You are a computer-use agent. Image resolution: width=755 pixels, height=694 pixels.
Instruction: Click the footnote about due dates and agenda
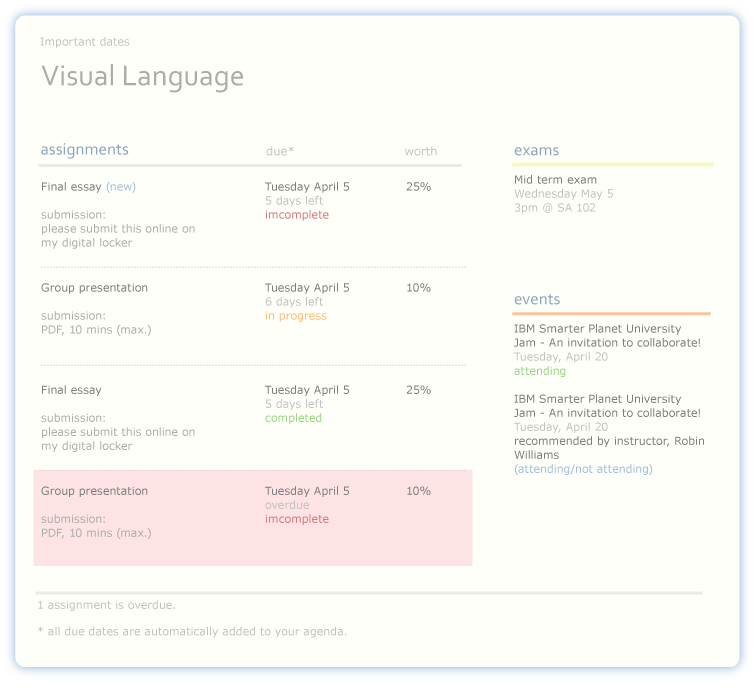[x=192, y=631]
